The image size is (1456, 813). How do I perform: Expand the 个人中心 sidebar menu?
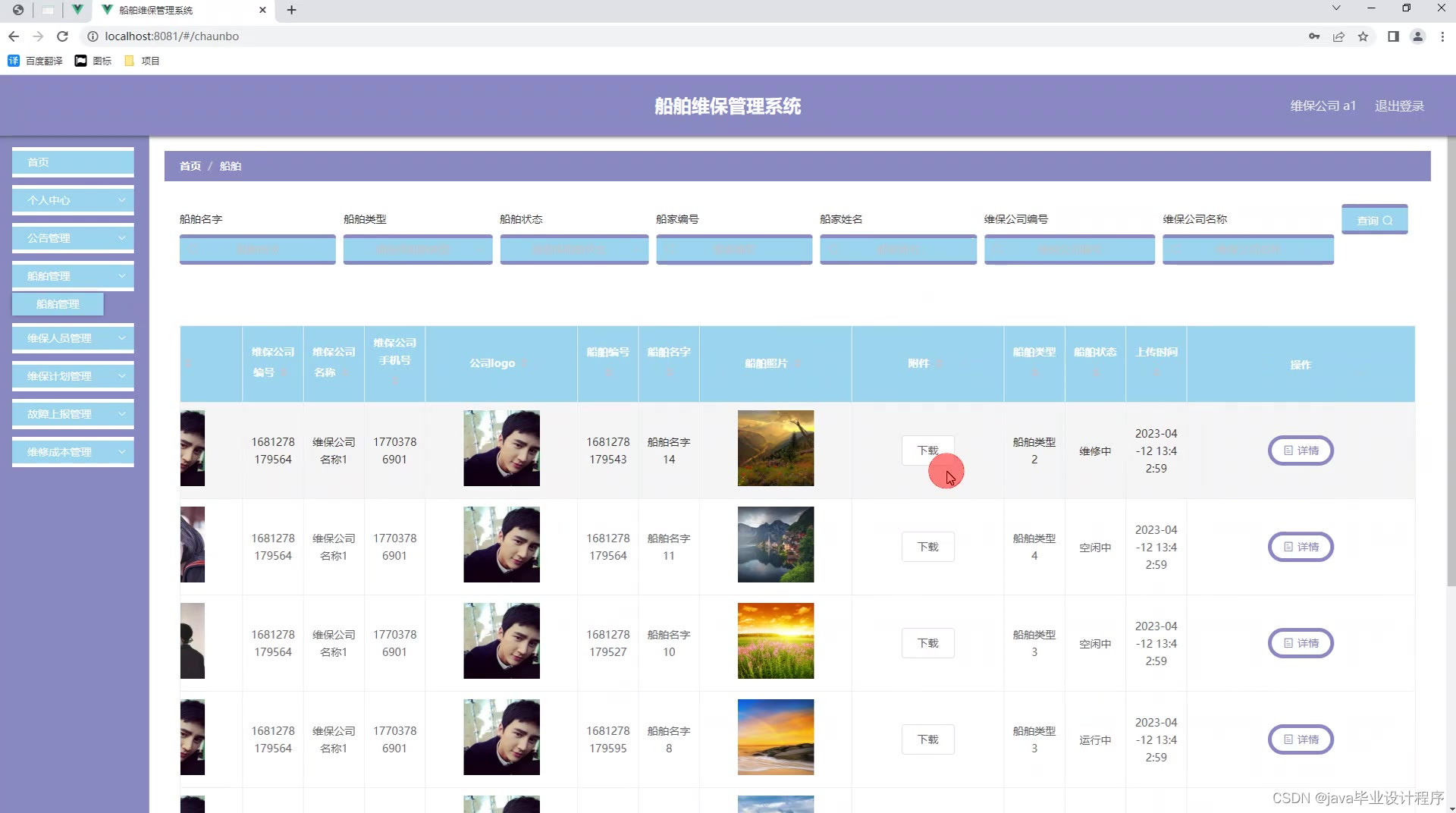73,200
